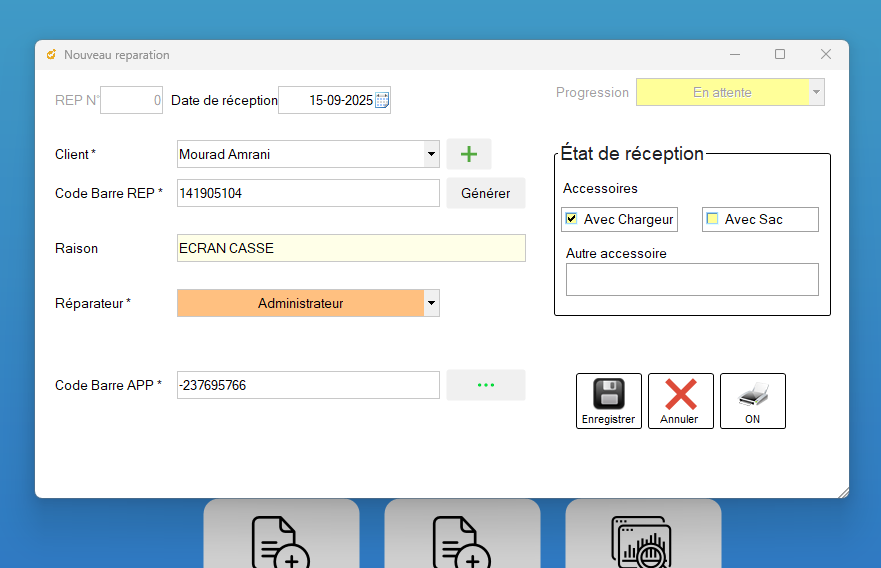Uncheck the Avec Chargeur checkbox
This screenshot has width=881, height=568.
pos(571,219)
